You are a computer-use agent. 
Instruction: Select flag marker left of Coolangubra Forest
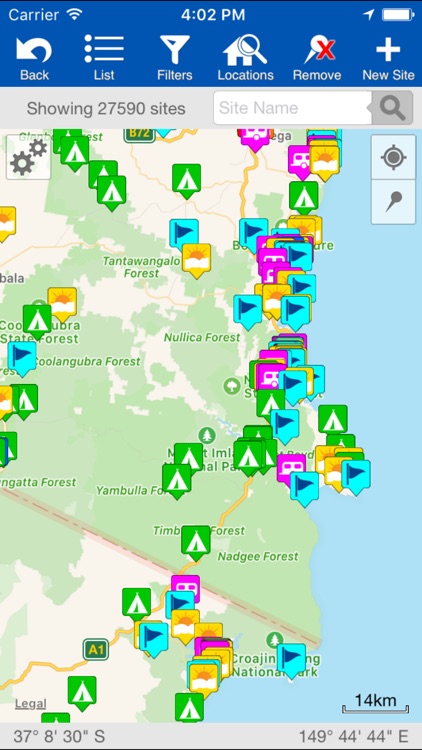pyautogui.click(x=22, y=359)
